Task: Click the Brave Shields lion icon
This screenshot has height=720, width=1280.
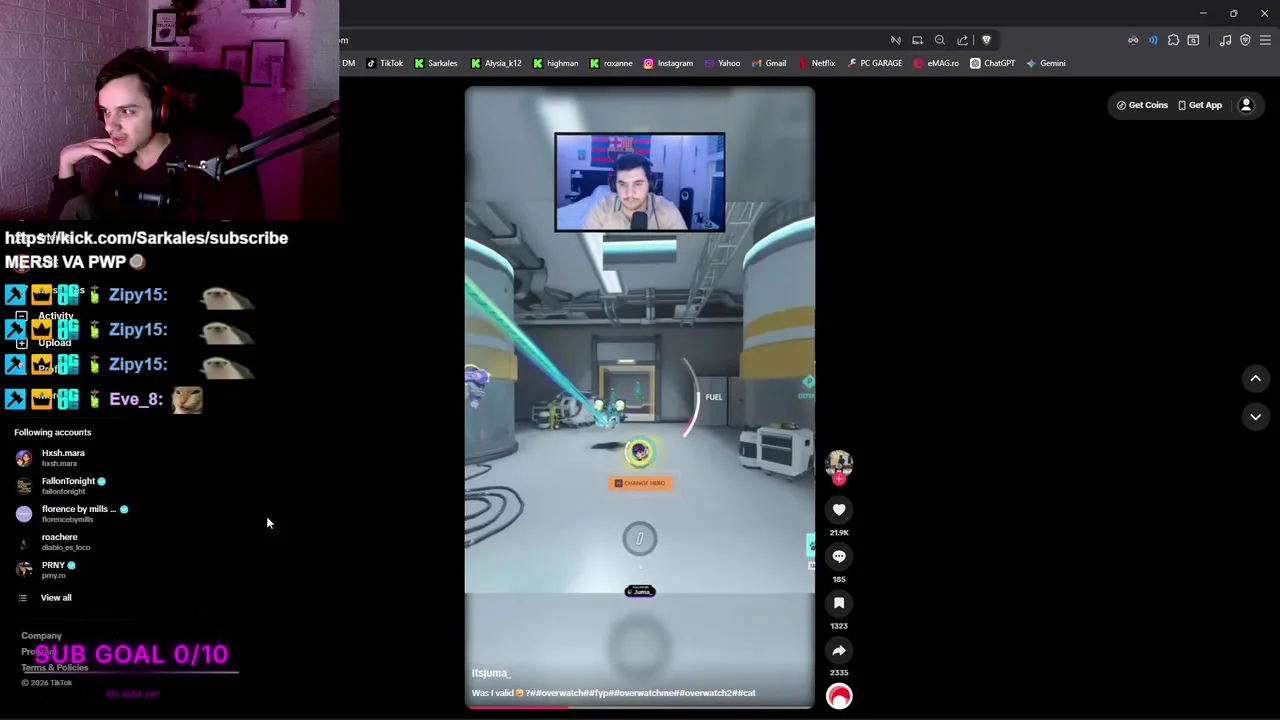Action: pos(986,40)
